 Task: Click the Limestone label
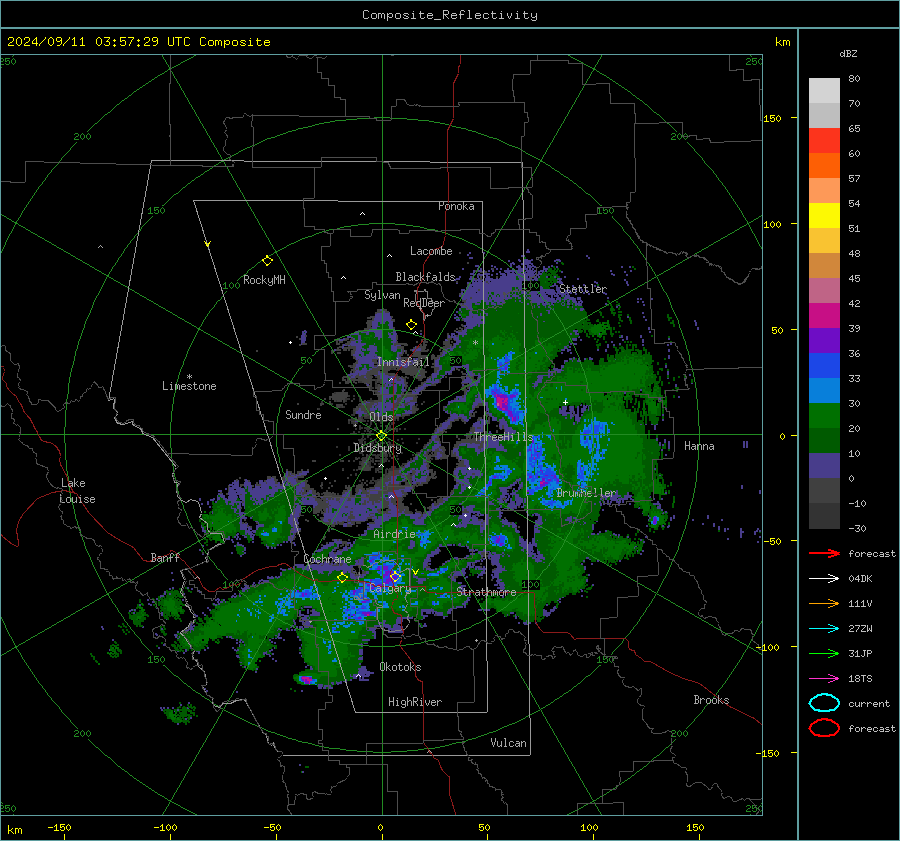point(189,386)
